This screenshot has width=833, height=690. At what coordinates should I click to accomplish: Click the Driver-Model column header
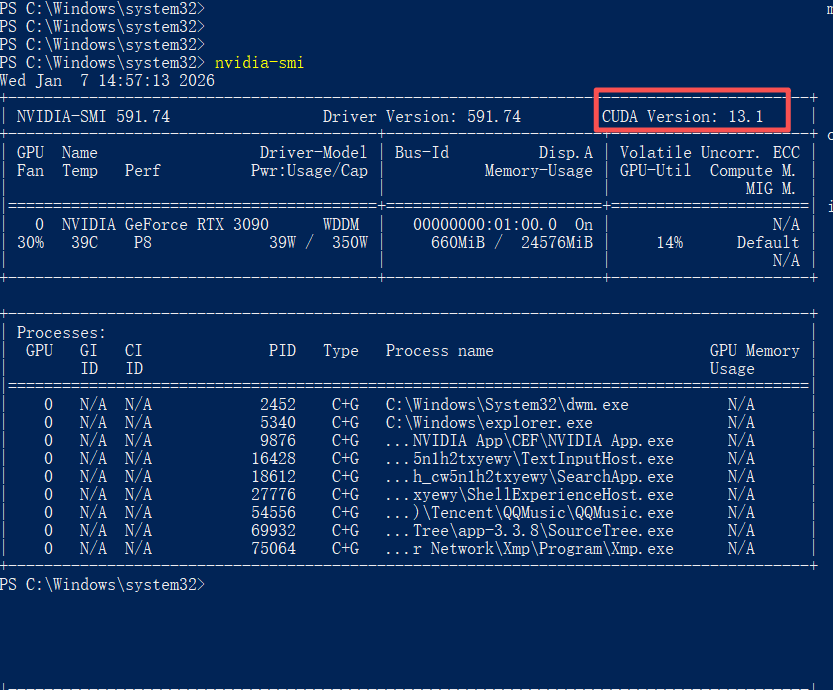[313, 152]
